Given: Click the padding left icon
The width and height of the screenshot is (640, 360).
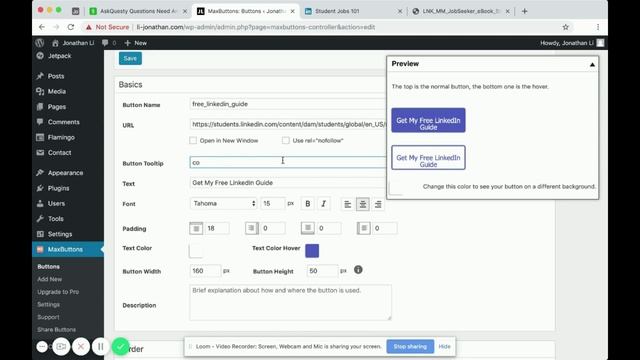Looking at the screenshot, I should coord(363,228).
